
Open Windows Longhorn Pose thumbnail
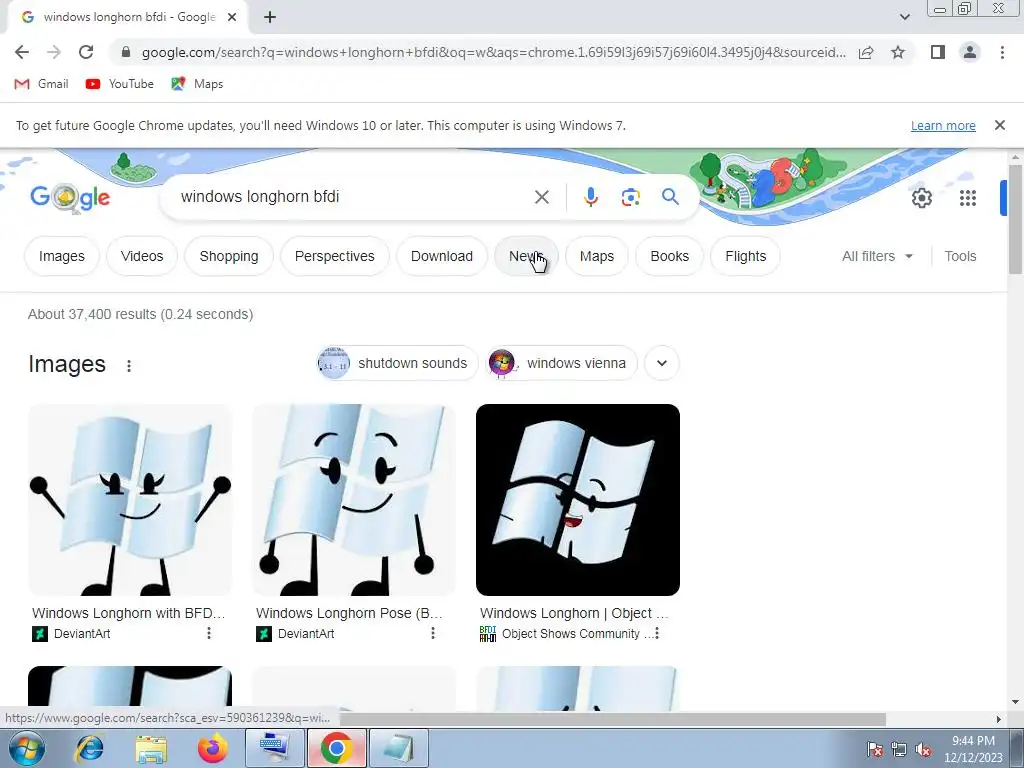(x=354, y=500)
